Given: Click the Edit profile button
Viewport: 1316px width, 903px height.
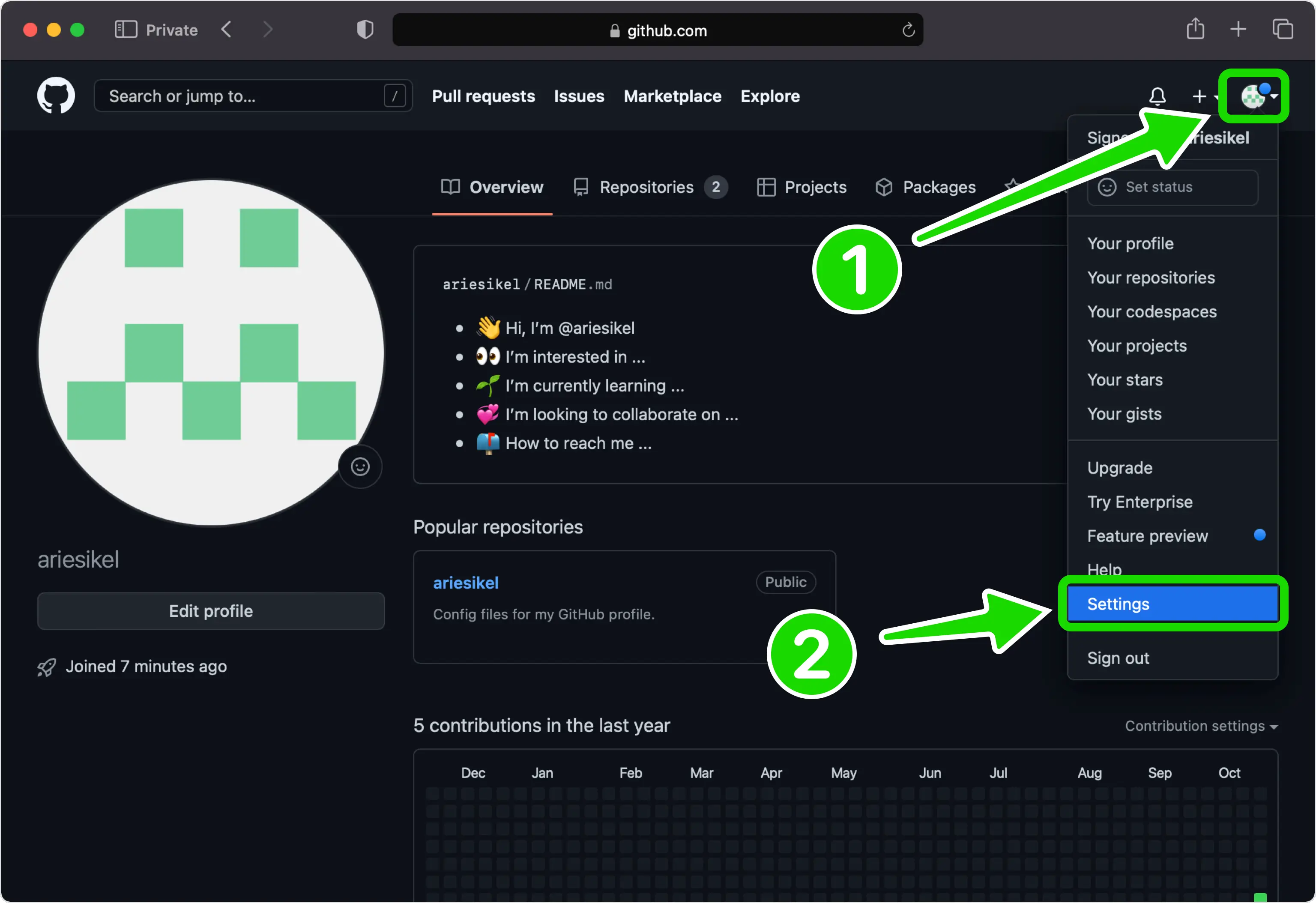Looking at the screenshot, I should (x=211, y=611).
